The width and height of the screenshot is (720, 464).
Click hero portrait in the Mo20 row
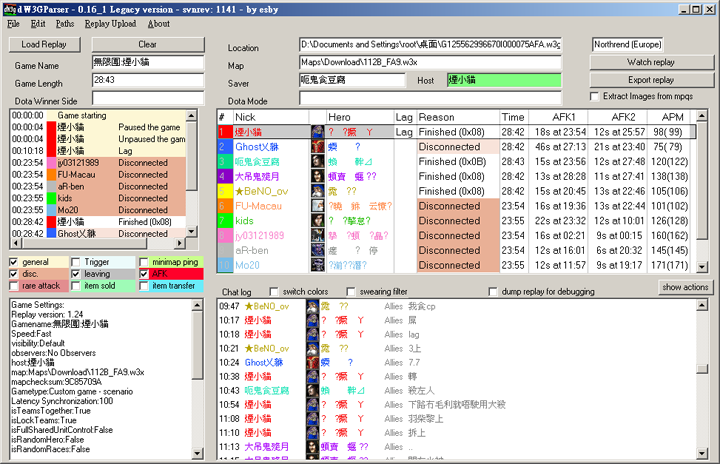click(317, 266)
